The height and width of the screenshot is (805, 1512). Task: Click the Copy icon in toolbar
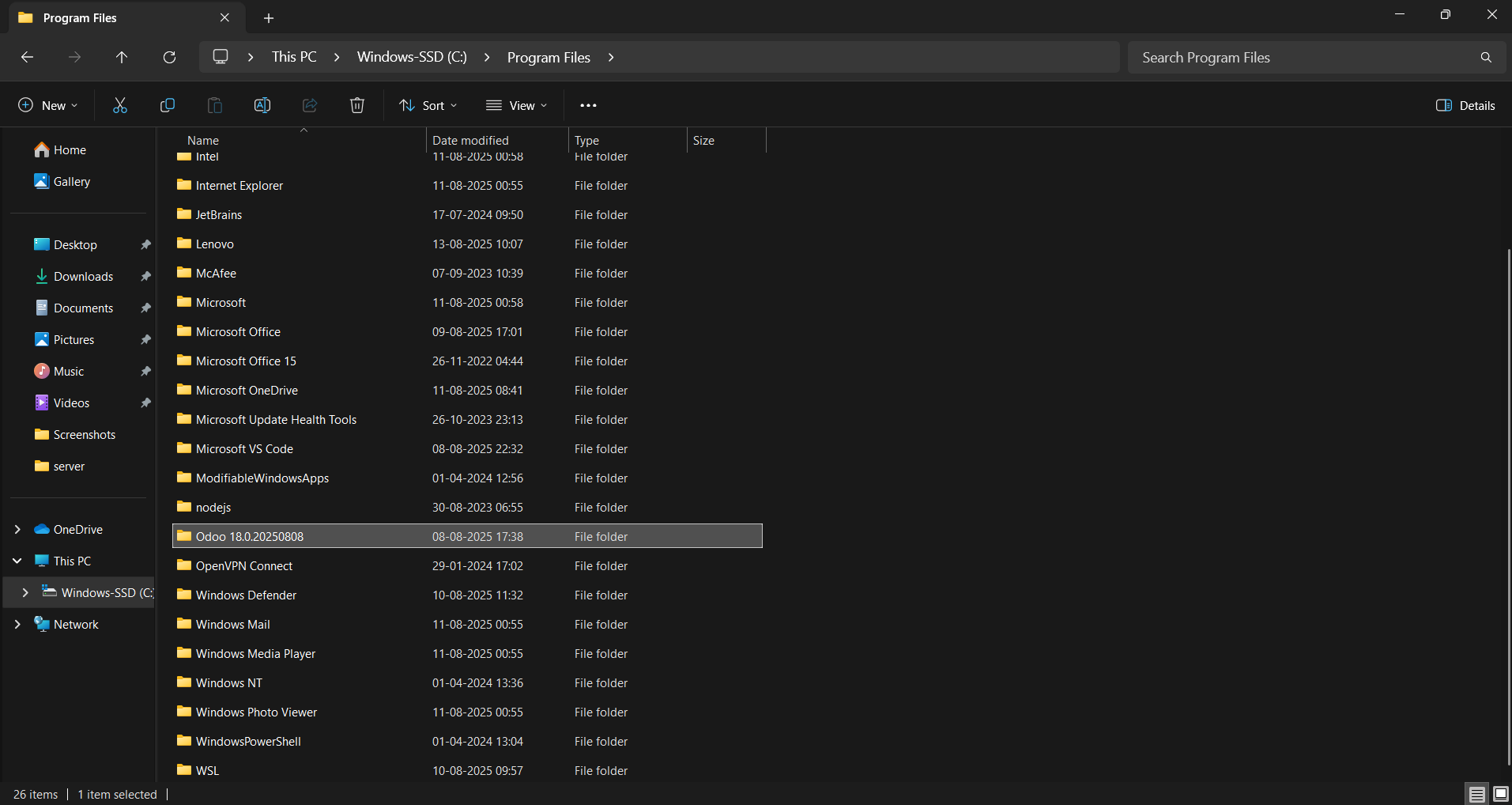click(x=168, y=105)
